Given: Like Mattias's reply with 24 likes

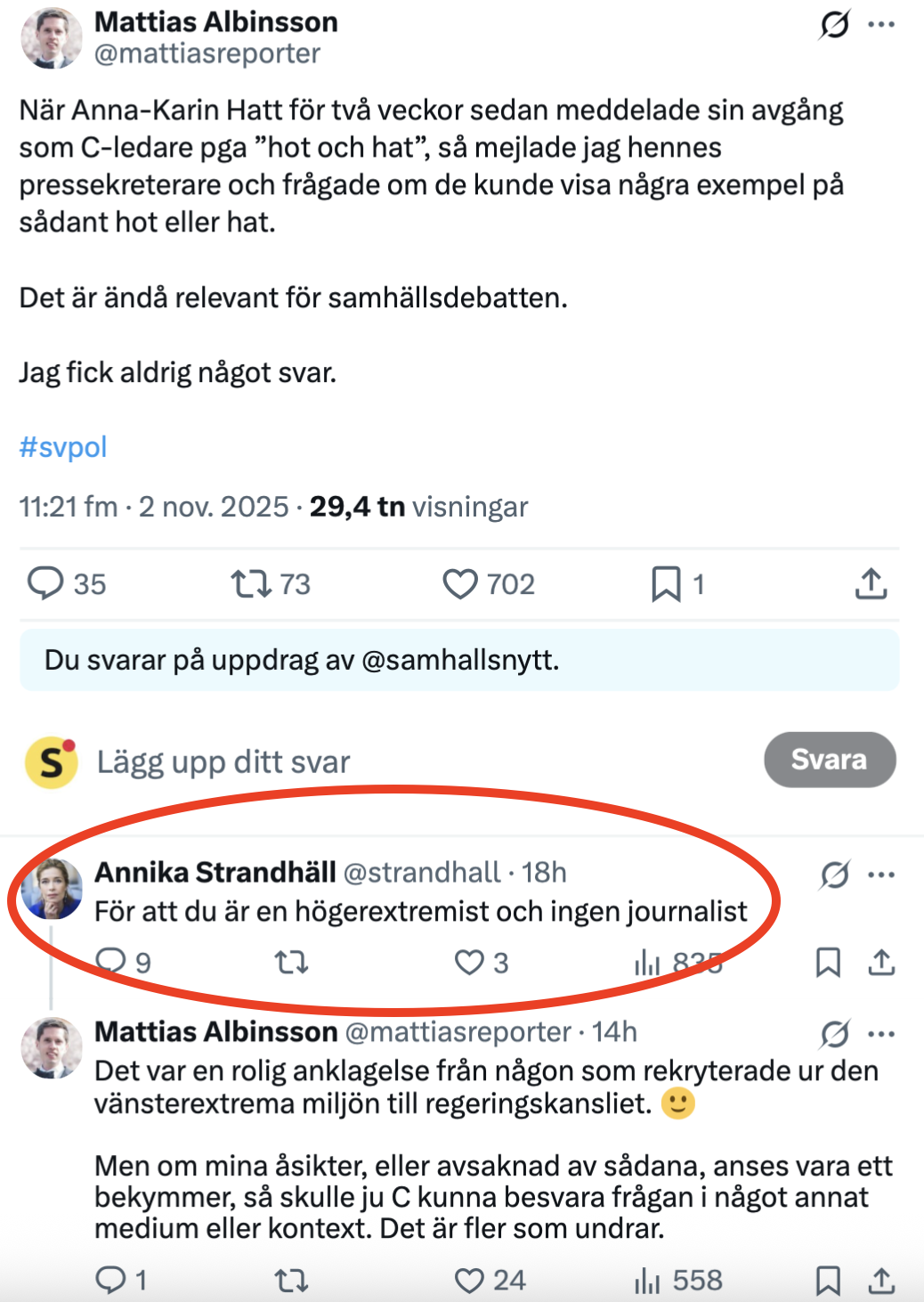Looking at the screenshot, I should 469,1281.
